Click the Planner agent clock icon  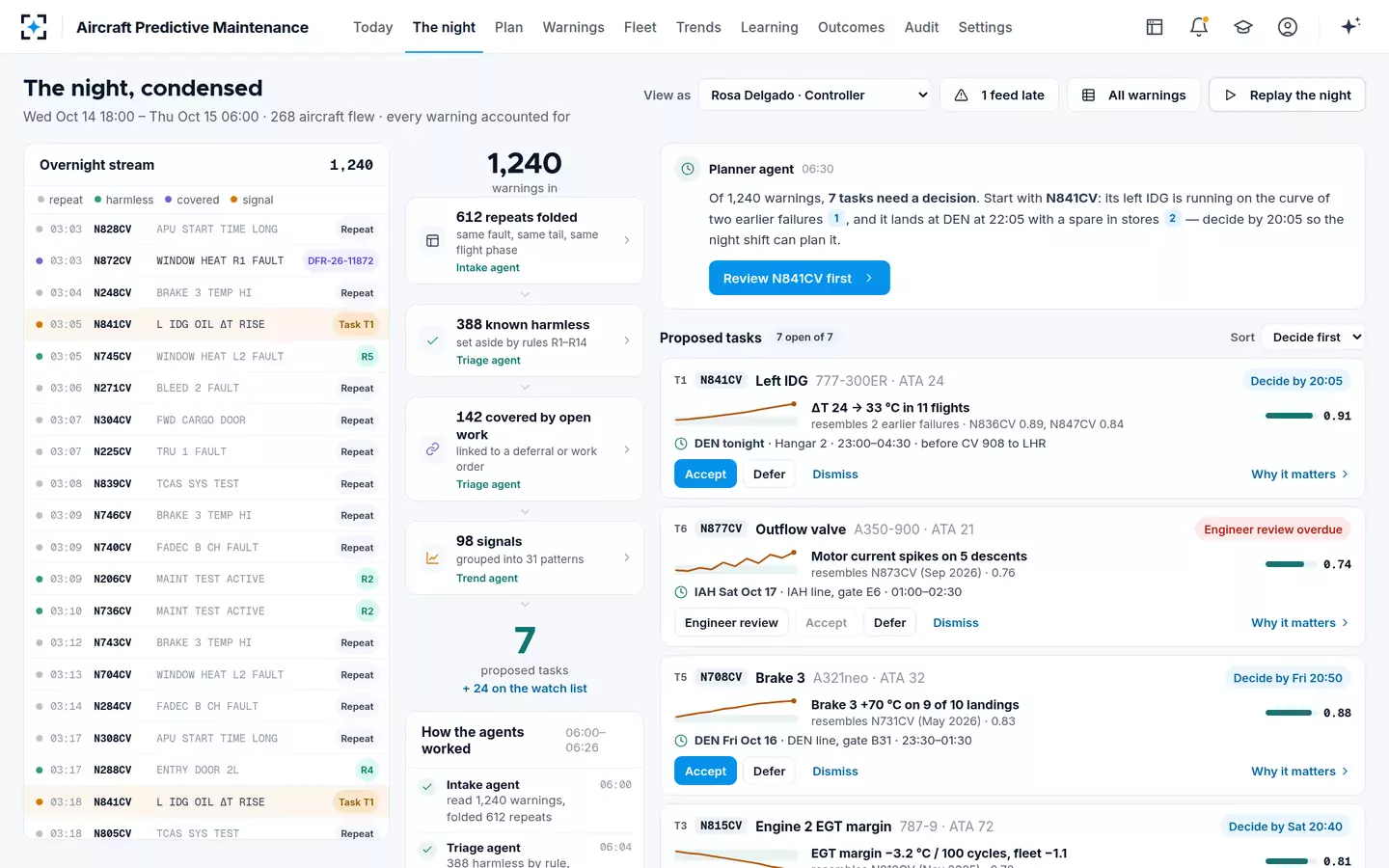(x=688, y=169)
